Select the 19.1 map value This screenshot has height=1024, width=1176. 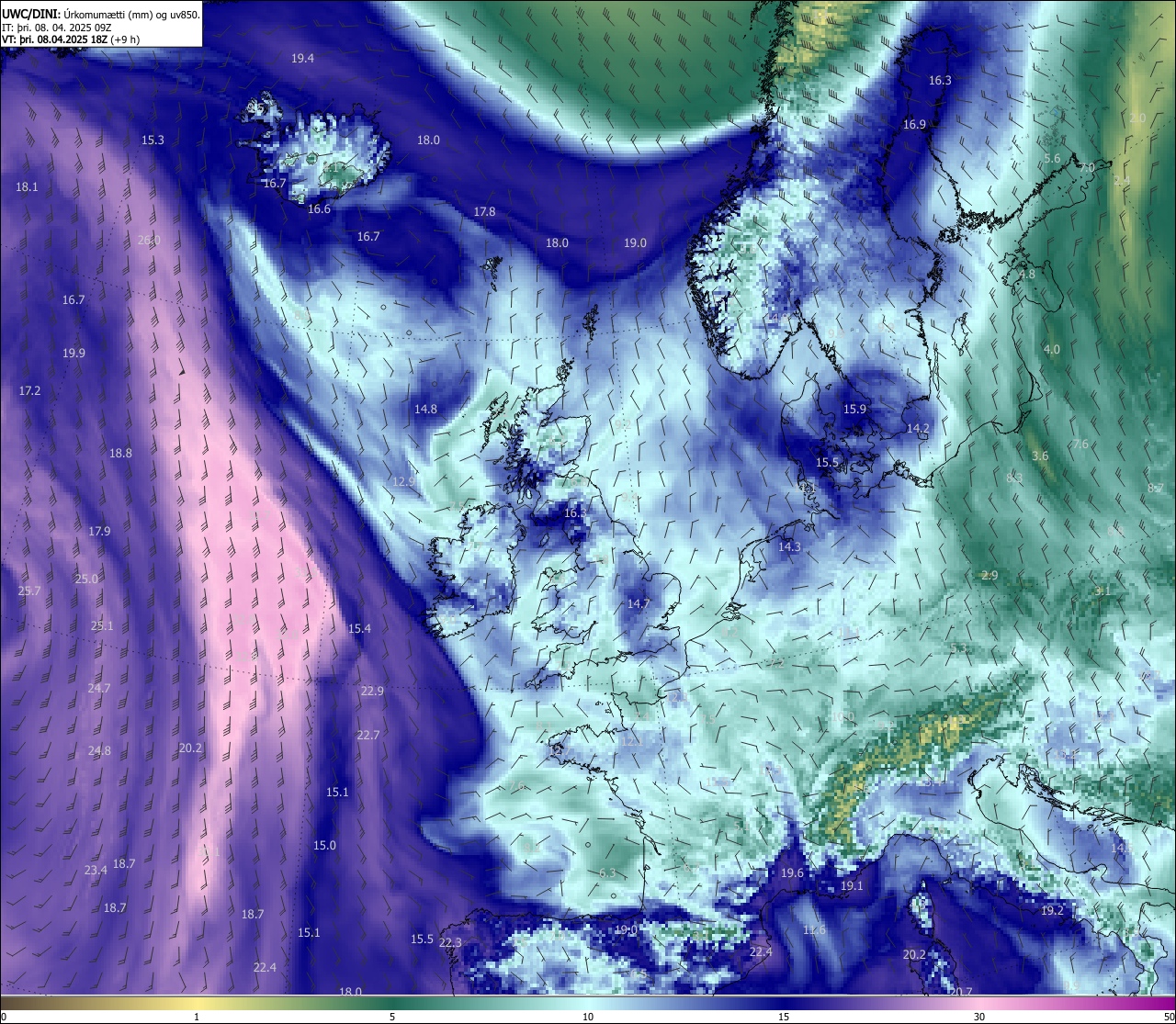click(852, 885)
